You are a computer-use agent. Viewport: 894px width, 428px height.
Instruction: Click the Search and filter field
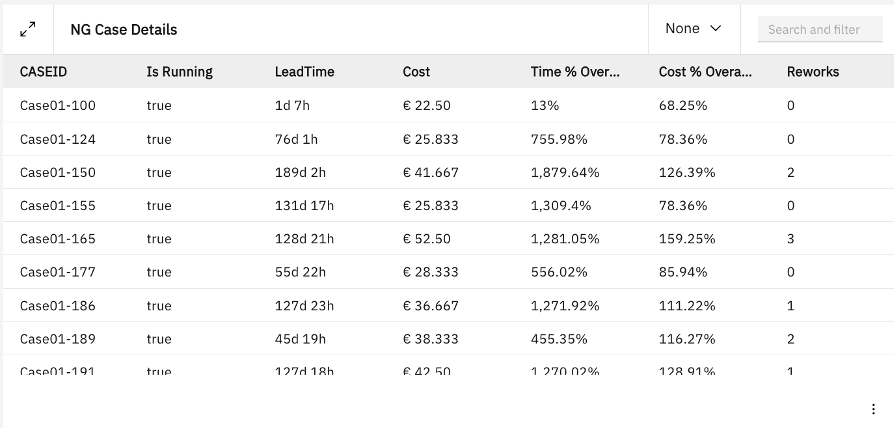point(820,30)
